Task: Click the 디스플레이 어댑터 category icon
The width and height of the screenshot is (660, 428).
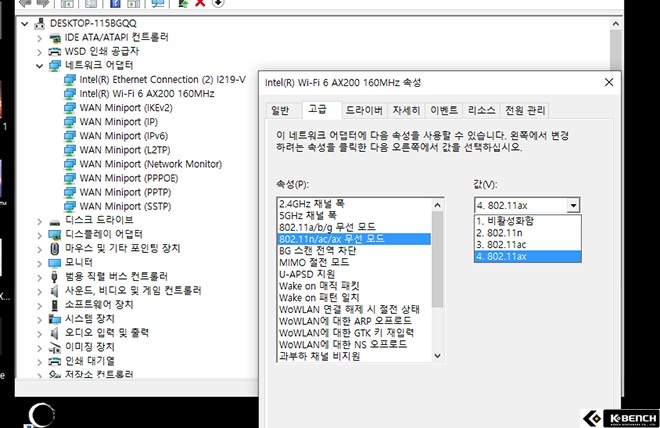Action: coord(55,235)
